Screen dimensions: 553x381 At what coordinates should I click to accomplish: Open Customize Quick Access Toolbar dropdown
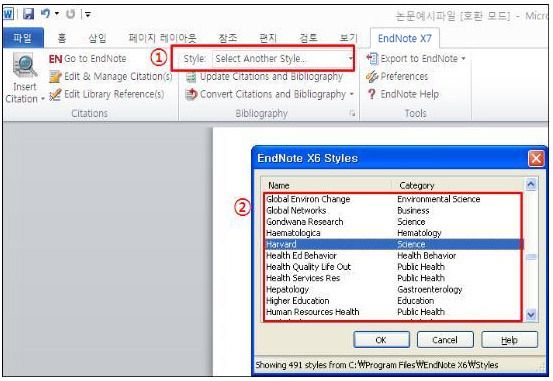click(x=87, y=14)
